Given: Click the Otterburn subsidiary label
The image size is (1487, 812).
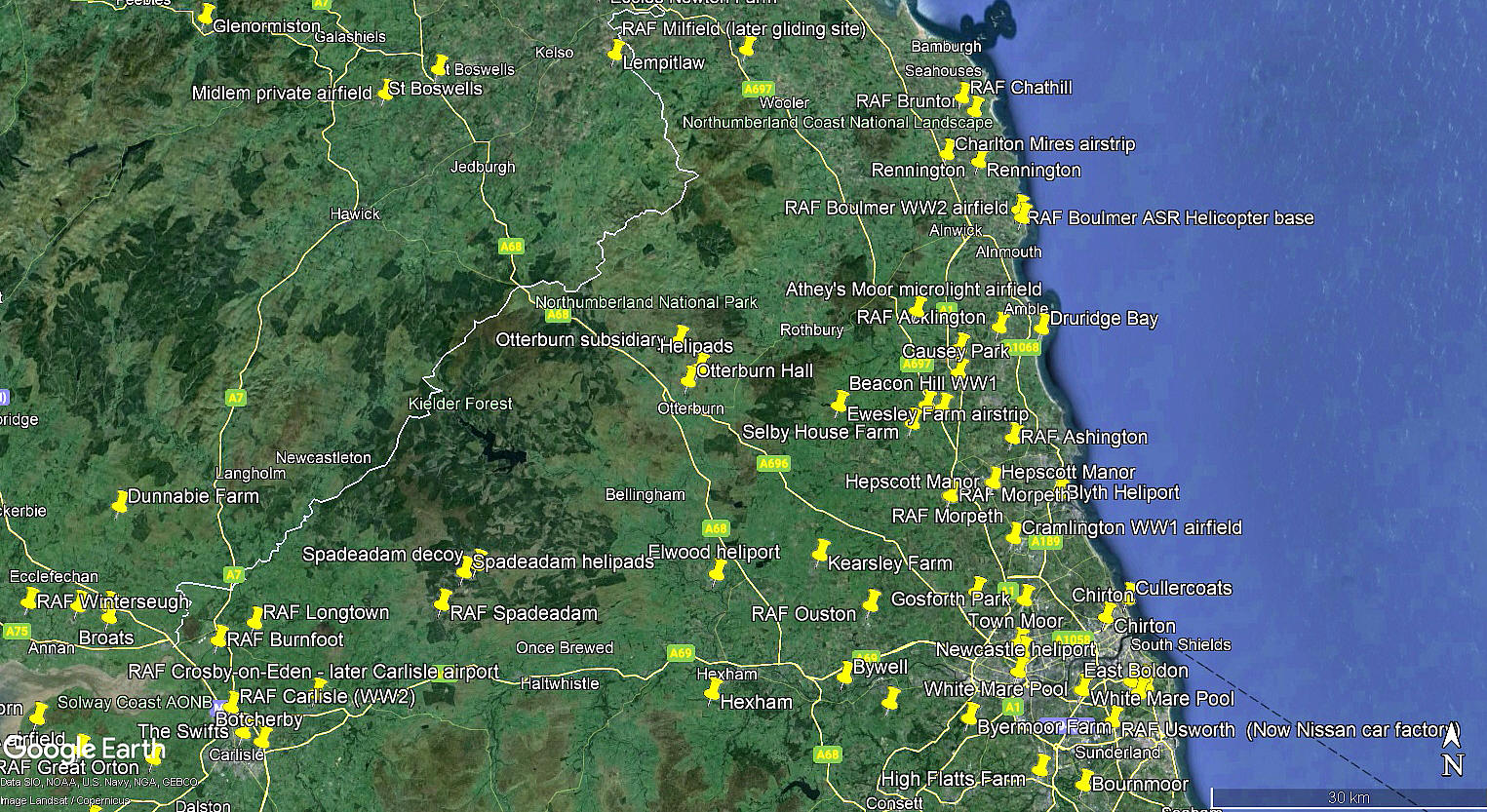Looking at the screenshot, I should tap(580, 340).
